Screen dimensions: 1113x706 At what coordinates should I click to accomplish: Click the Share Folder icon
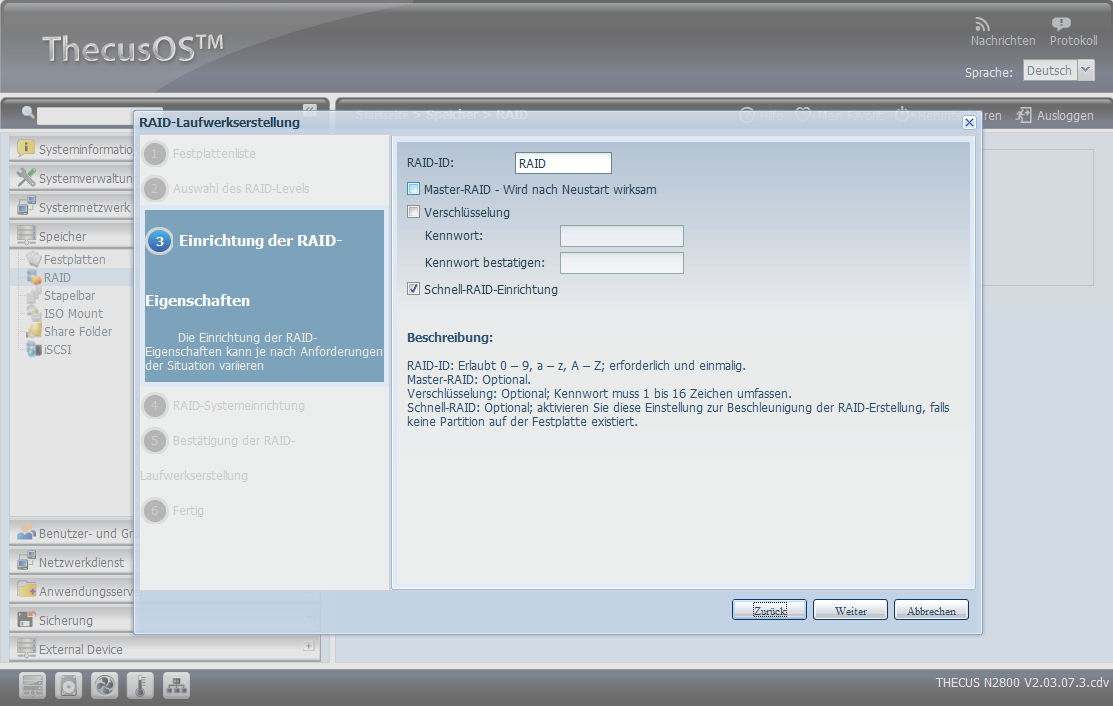tap(33, 331)
